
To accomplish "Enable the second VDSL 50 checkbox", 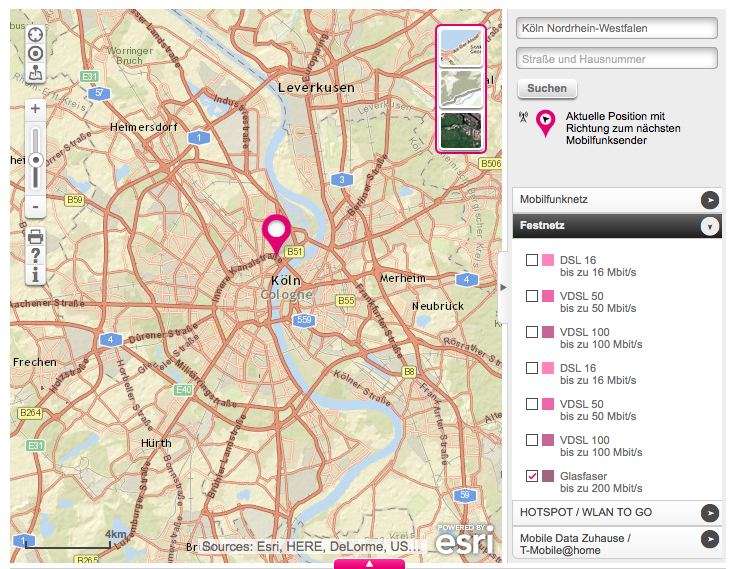I will click(x=532, y=404).
